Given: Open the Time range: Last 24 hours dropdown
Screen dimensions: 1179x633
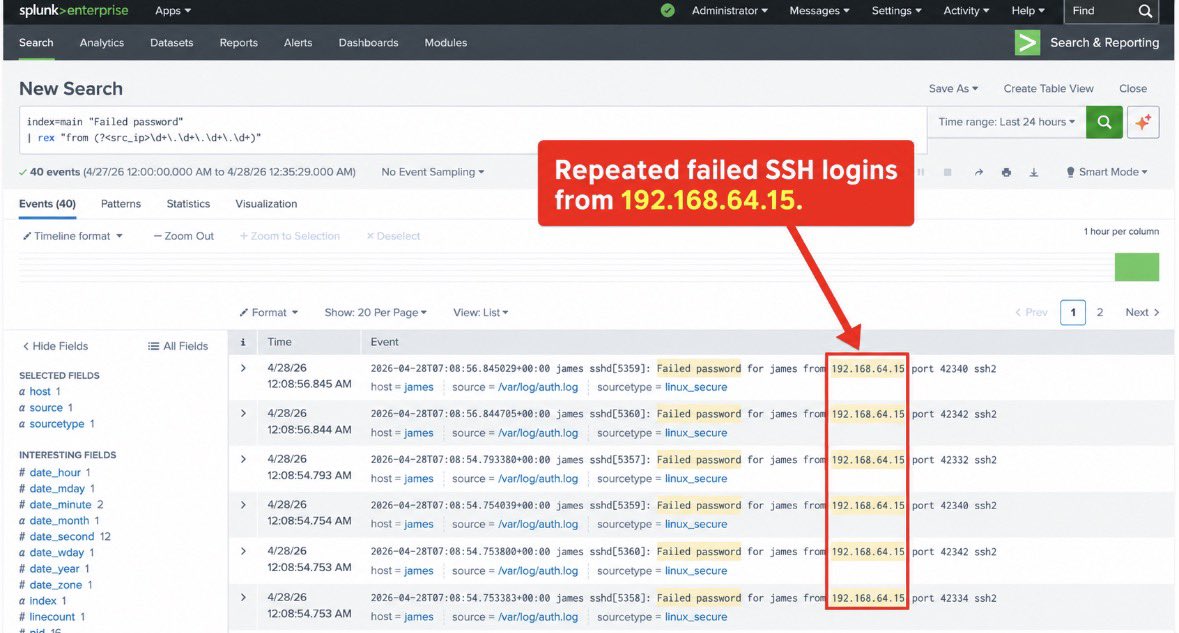Looking at the screenshot, I should click(x=1006, y=122).
